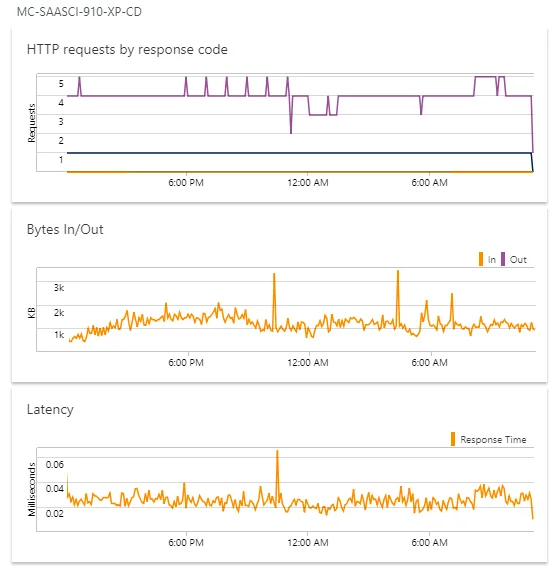Image resolution: width=556 pixels, height=572 pixels.
Task: Toggle the In series legend swatch
Action: 481,259
